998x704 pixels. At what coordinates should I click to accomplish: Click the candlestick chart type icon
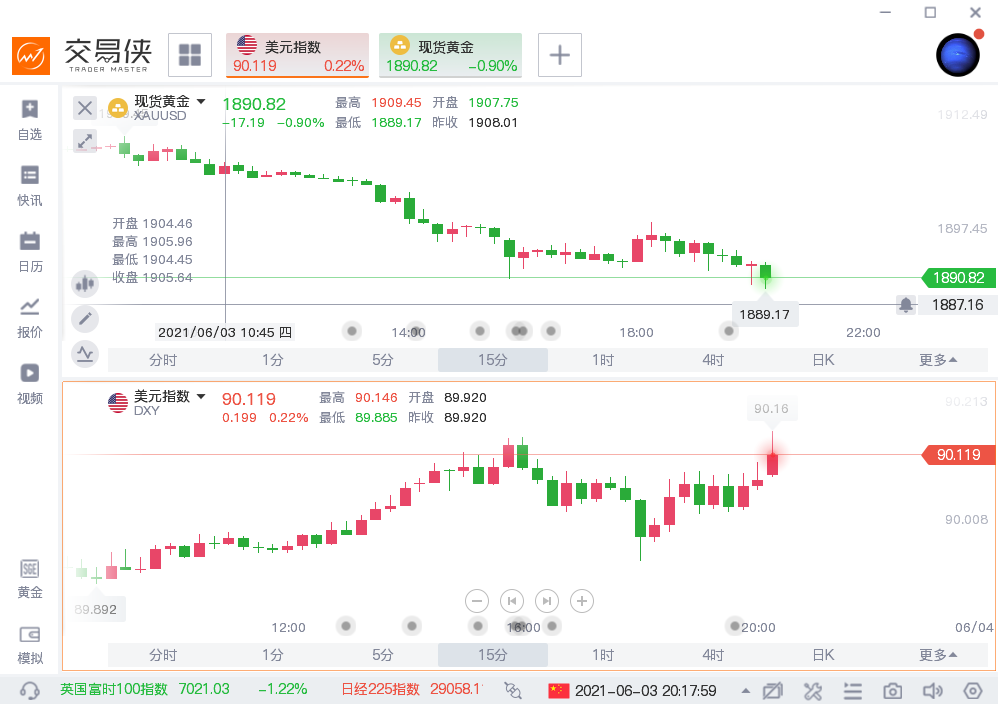tap(85, 284)
